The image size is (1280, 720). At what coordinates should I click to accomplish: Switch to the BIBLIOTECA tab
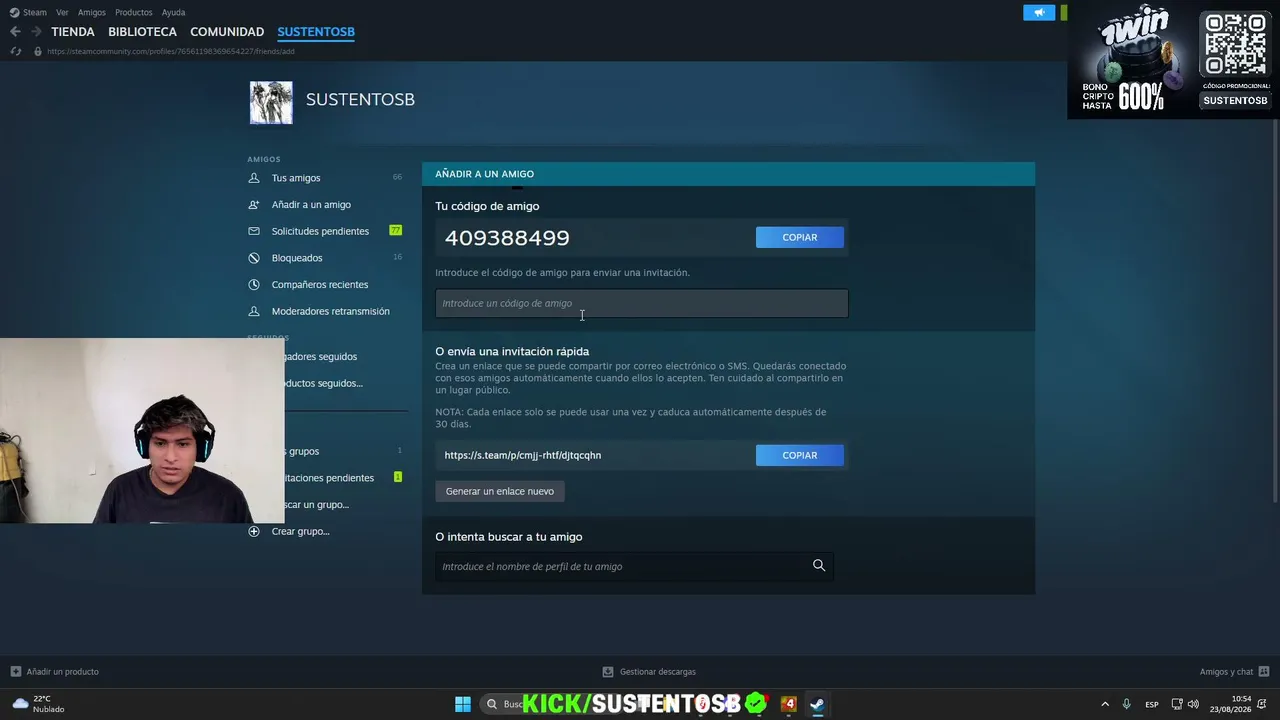click(142, 32)
